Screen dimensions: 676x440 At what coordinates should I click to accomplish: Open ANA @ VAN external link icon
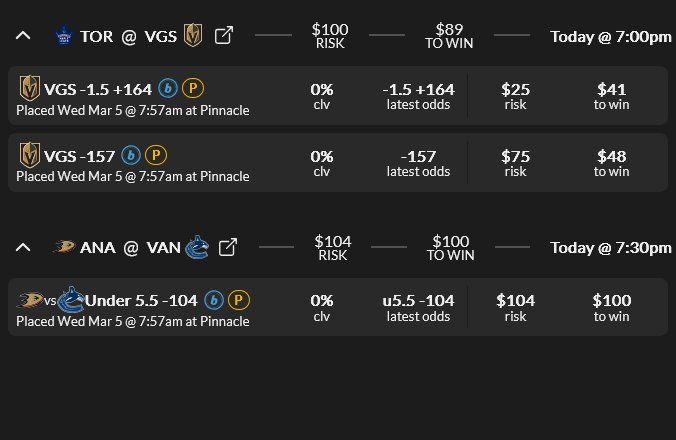228,247
